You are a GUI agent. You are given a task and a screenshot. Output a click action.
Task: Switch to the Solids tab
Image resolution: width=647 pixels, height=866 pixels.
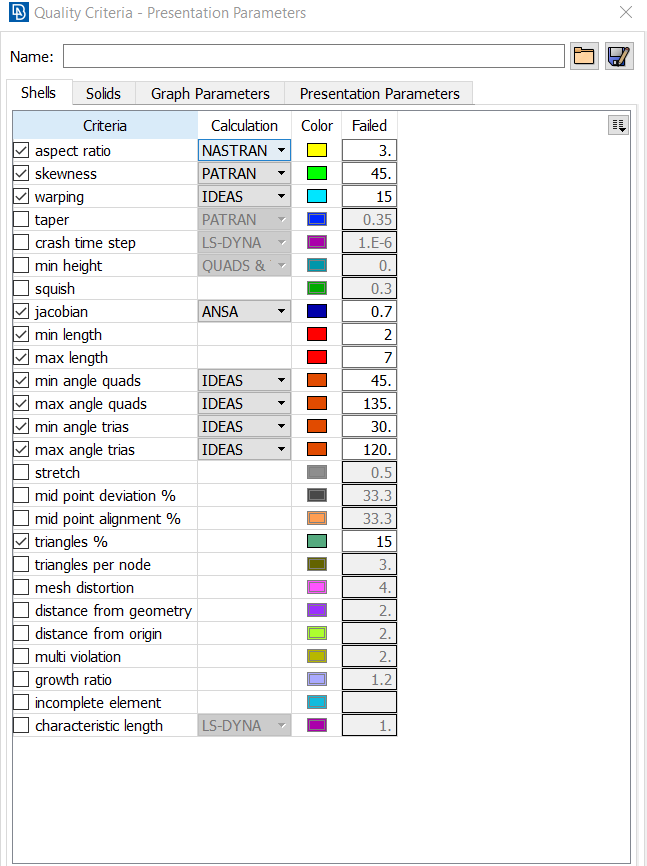(x=103, y=92)
